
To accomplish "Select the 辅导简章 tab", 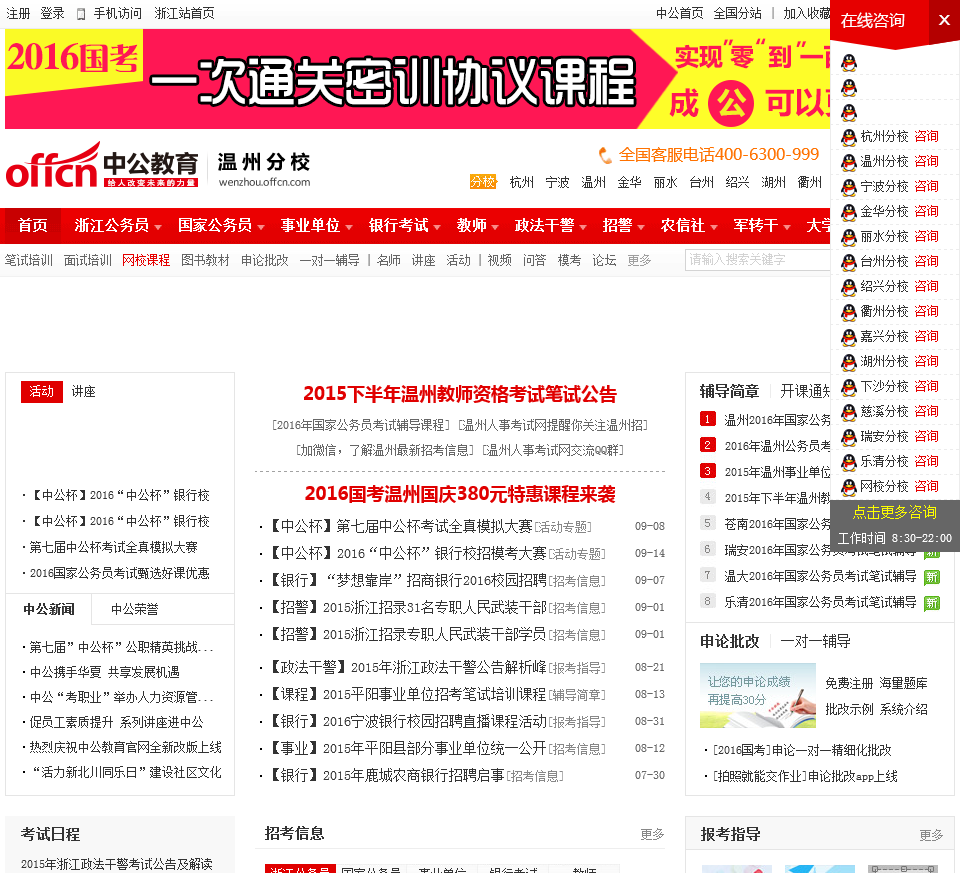I will pyautogui.click(x=729, y=391).
